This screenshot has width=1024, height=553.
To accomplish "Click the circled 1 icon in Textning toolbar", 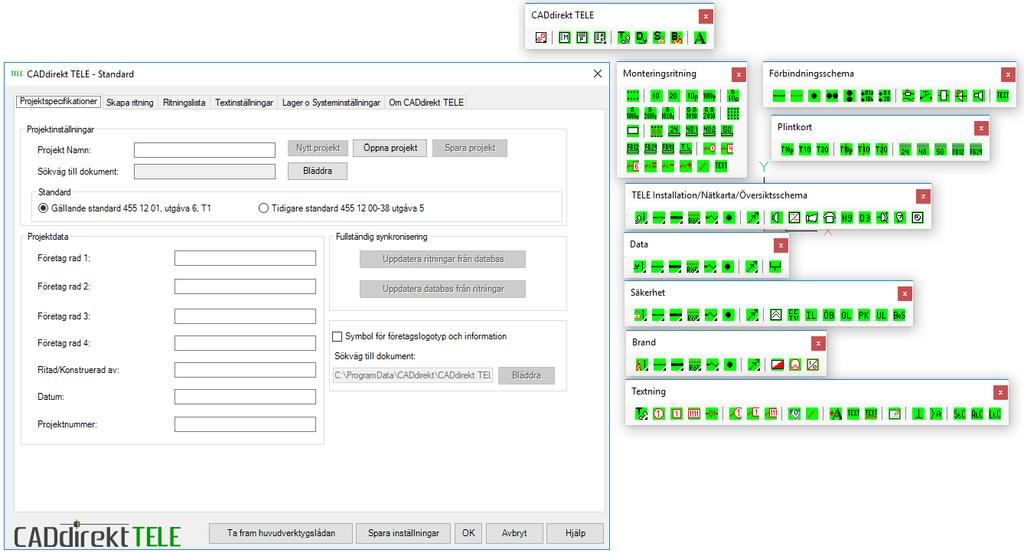I will coord(659,413).
